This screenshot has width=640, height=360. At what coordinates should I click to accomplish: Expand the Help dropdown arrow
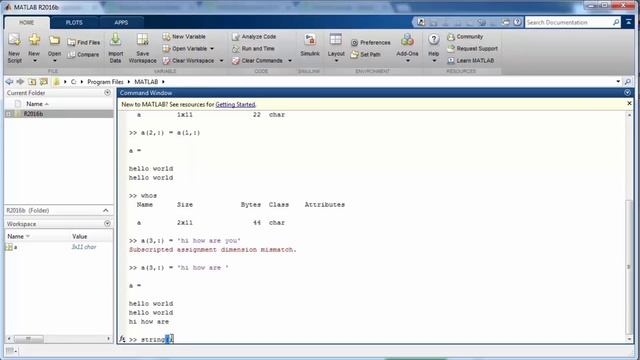coord(434,61)
